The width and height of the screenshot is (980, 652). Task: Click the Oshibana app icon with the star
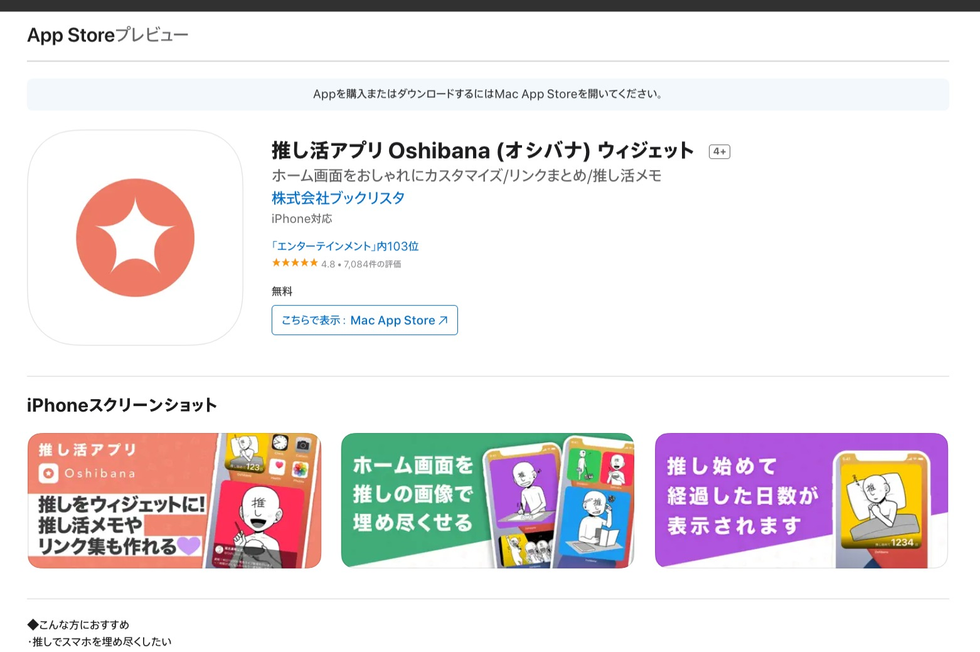point(135,238)
